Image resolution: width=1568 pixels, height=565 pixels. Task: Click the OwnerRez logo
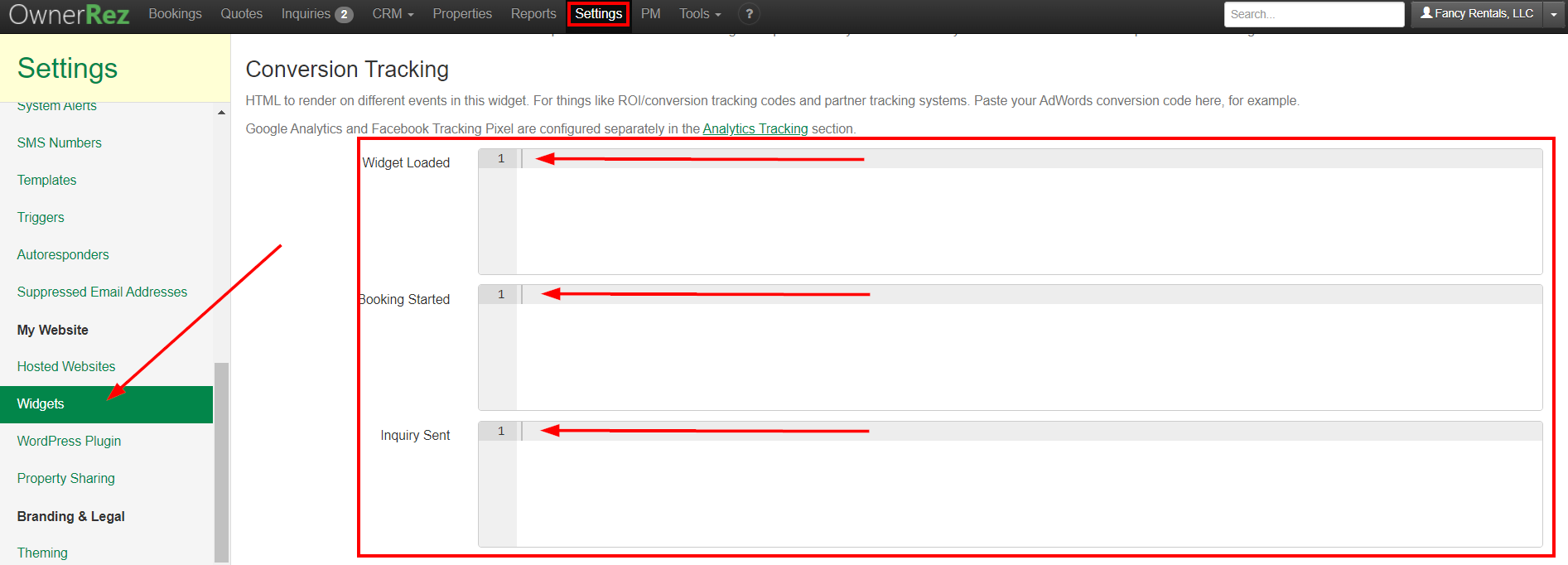[69, 14]
